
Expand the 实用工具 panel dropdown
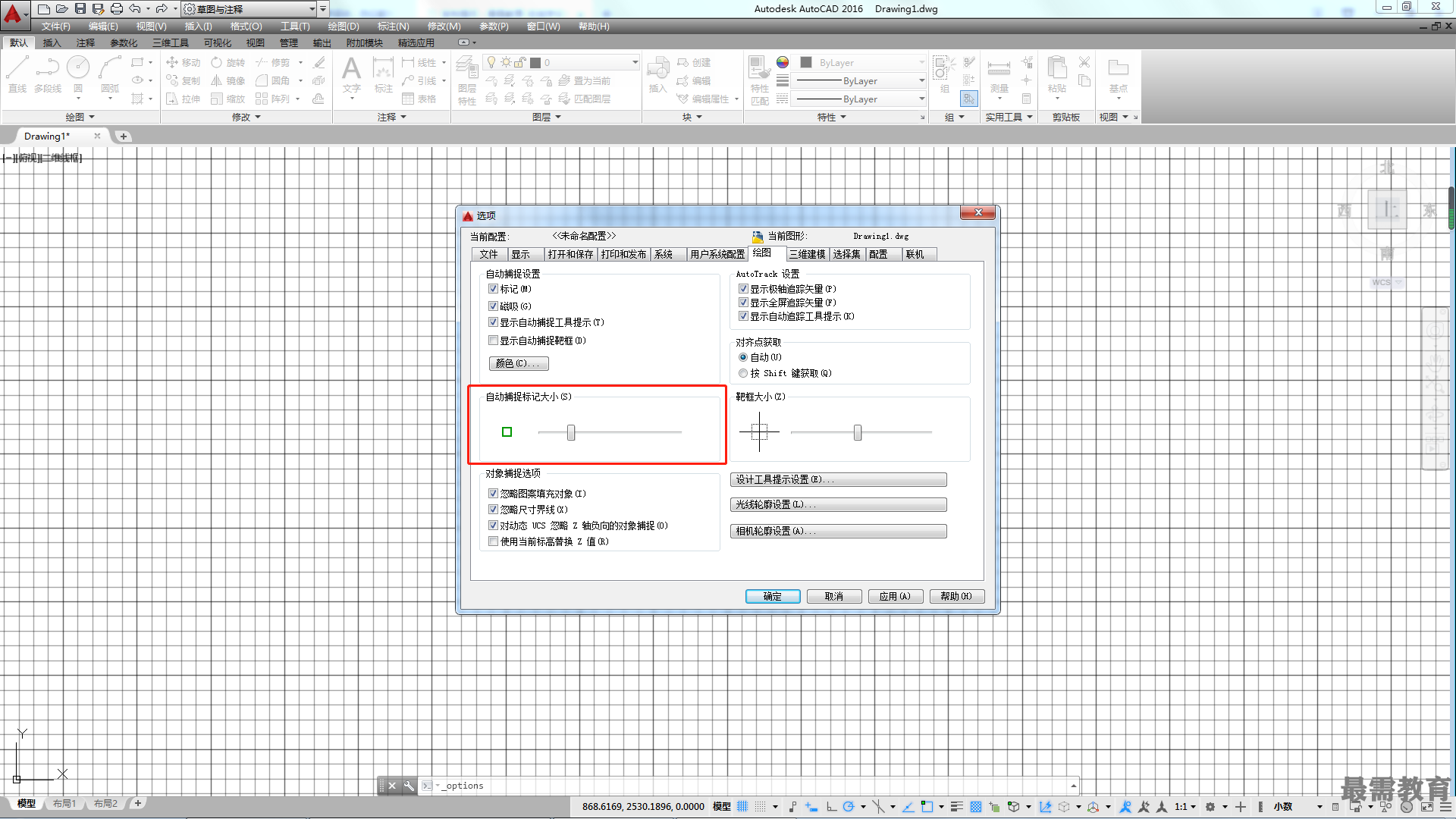pyautogui.click(x=1009, y=117)
